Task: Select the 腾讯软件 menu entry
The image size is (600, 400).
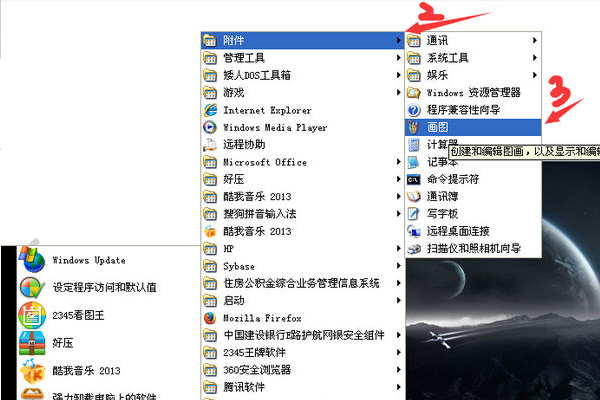Action: pos(302,387)
